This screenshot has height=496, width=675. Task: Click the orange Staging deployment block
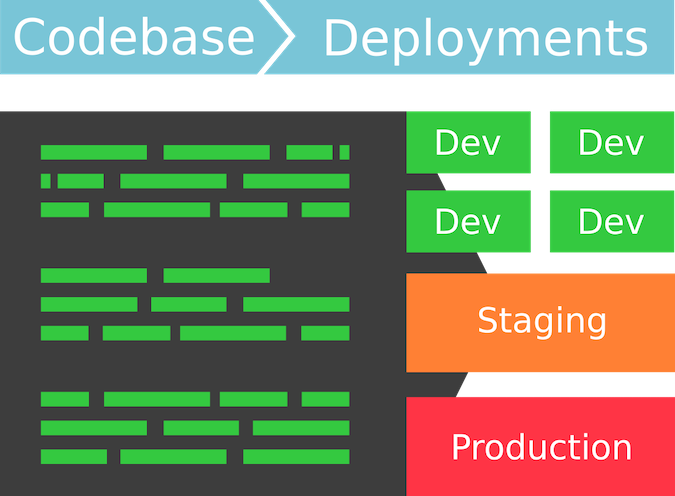click(540, 322)
